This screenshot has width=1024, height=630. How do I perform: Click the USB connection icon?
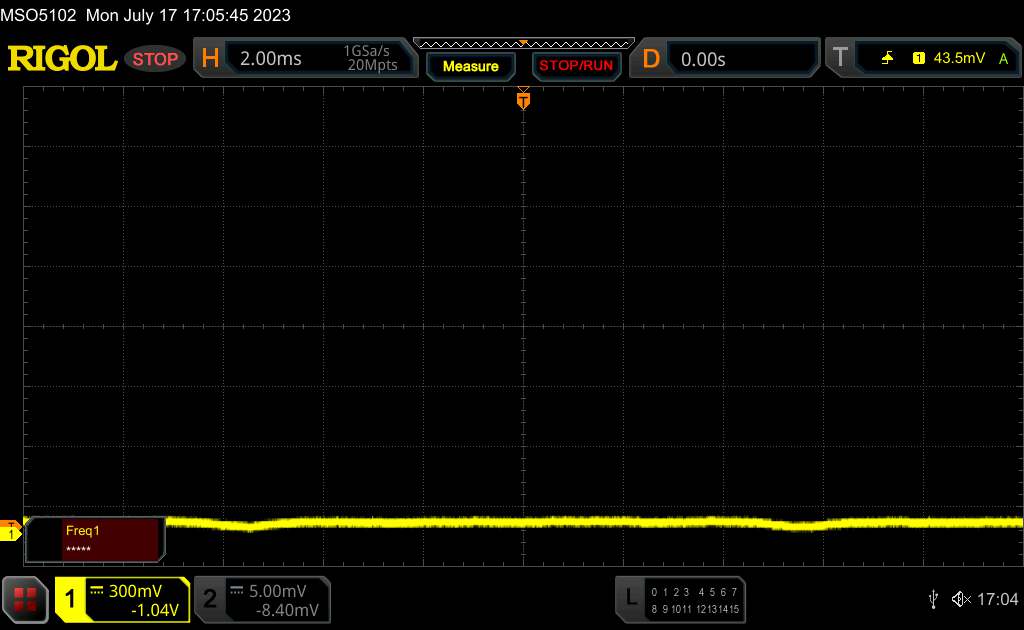pos(933,599)
